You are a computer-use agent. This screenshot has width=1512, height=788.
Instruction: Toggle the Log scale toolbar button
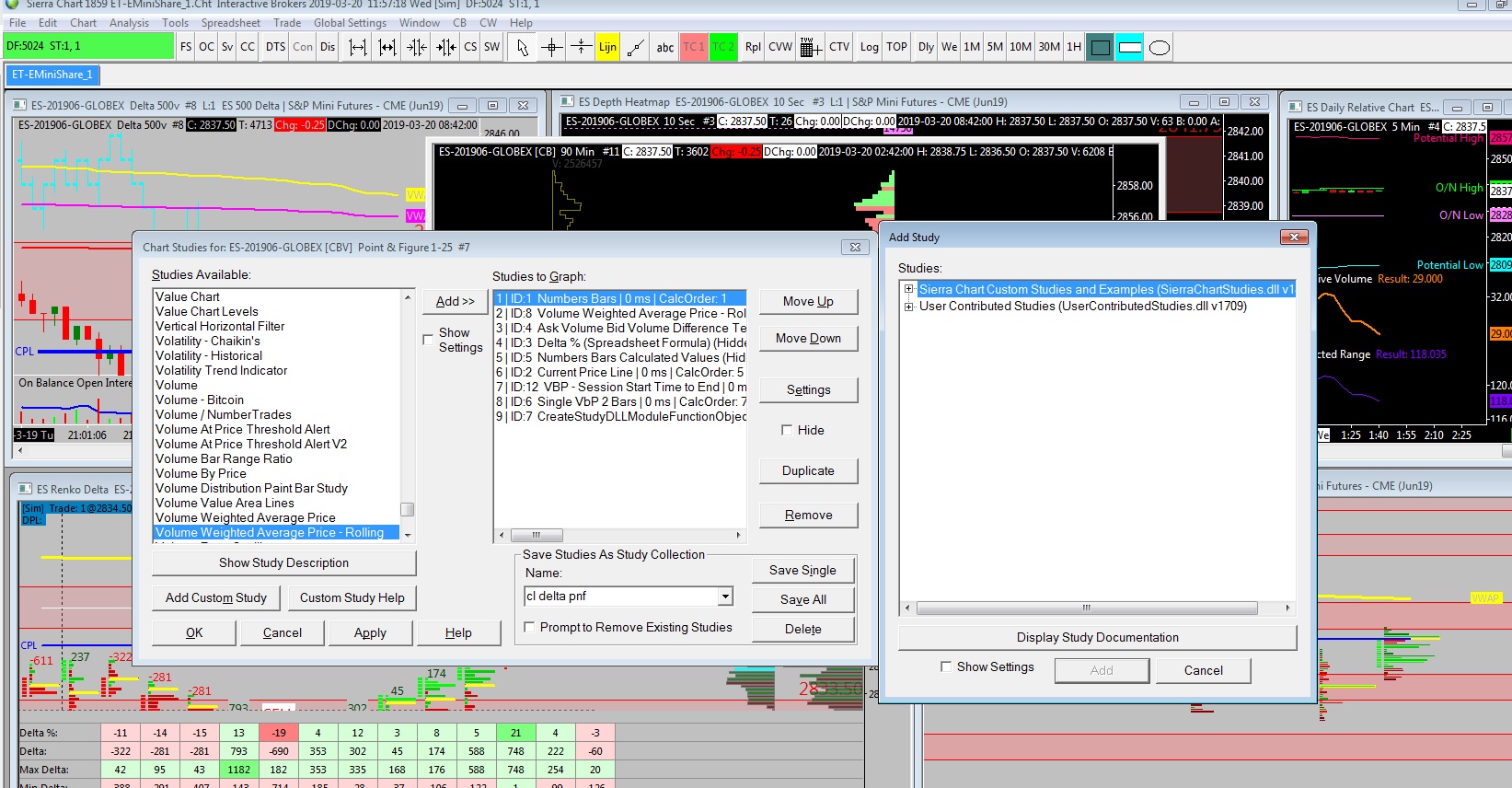coord(870,47)
